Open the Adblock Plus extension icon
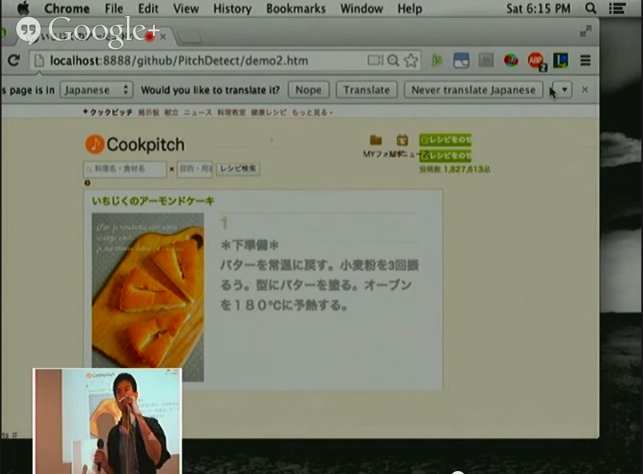Image resolution: width=643 pixels, height=474 pixels. coord(536,61)
